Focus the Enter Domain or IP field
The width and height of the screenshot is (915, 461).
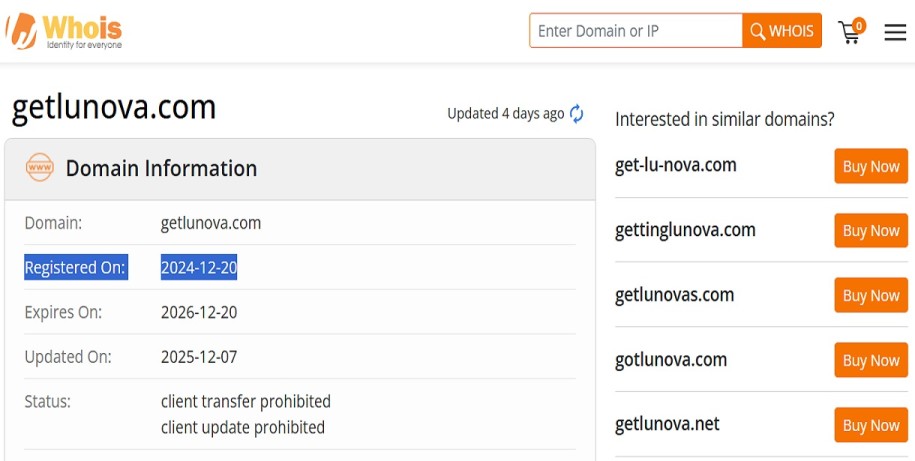point(635,30)
